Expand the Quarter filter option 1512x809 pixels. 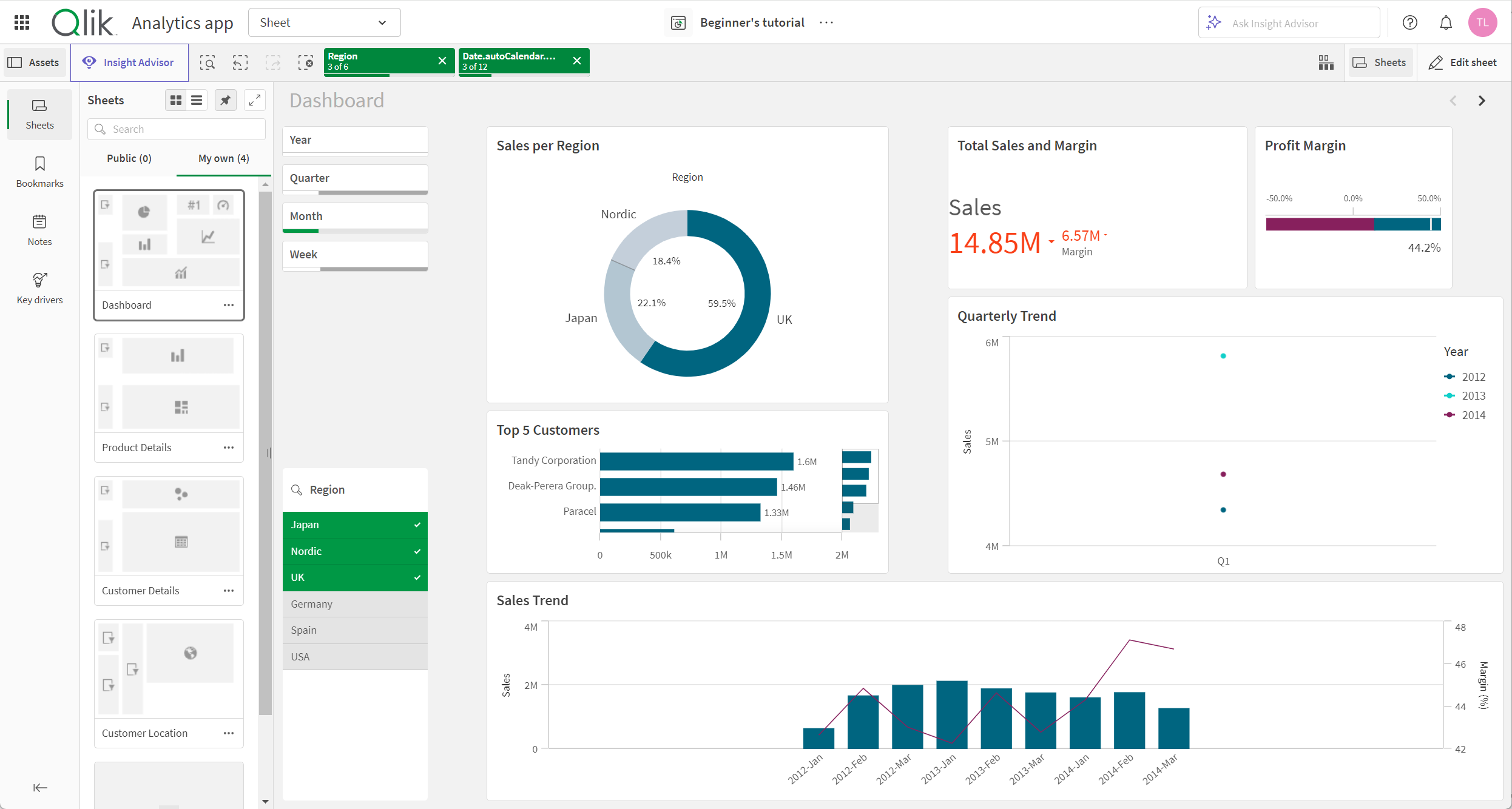coord(355,178)
